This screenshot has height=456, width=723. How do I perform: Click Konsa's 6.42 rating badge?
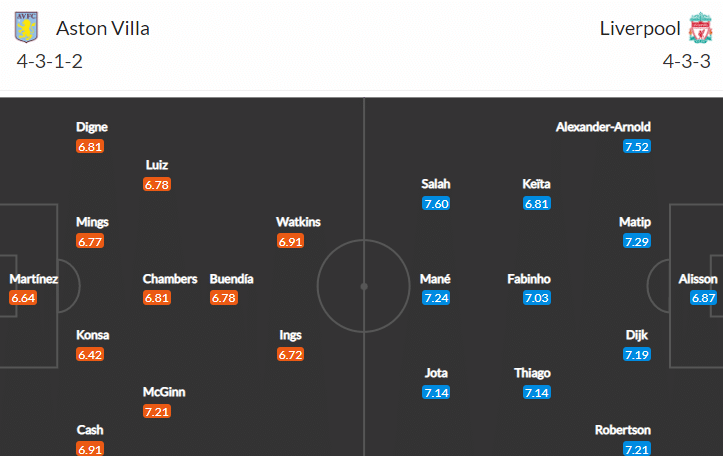[x=90, y=354]
